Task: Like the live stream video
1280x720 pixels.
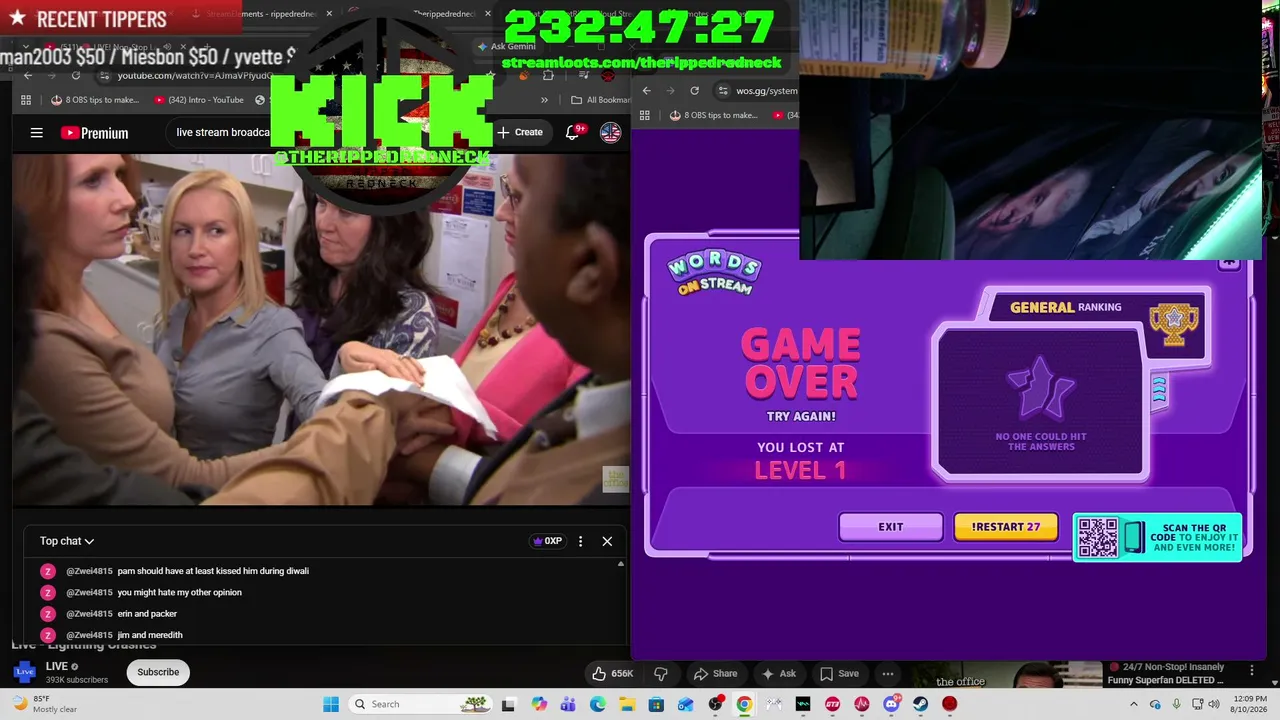Action: (x=612, y=673)
